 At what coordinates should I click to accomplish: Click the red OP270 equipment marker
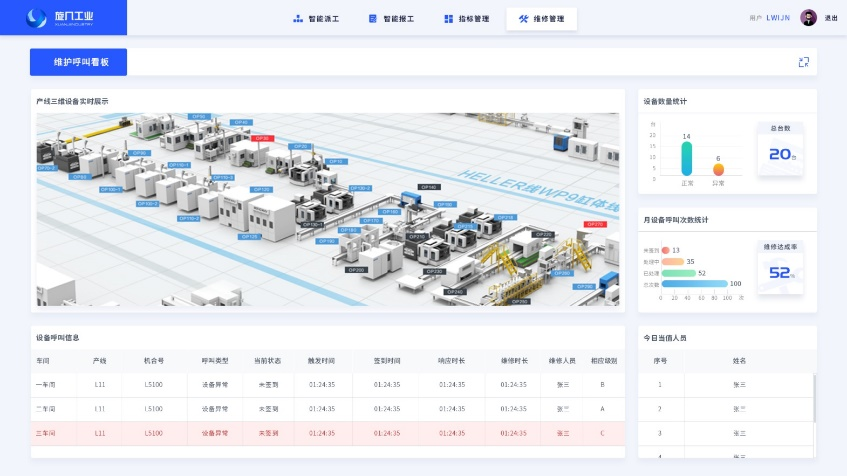[595, 224]
